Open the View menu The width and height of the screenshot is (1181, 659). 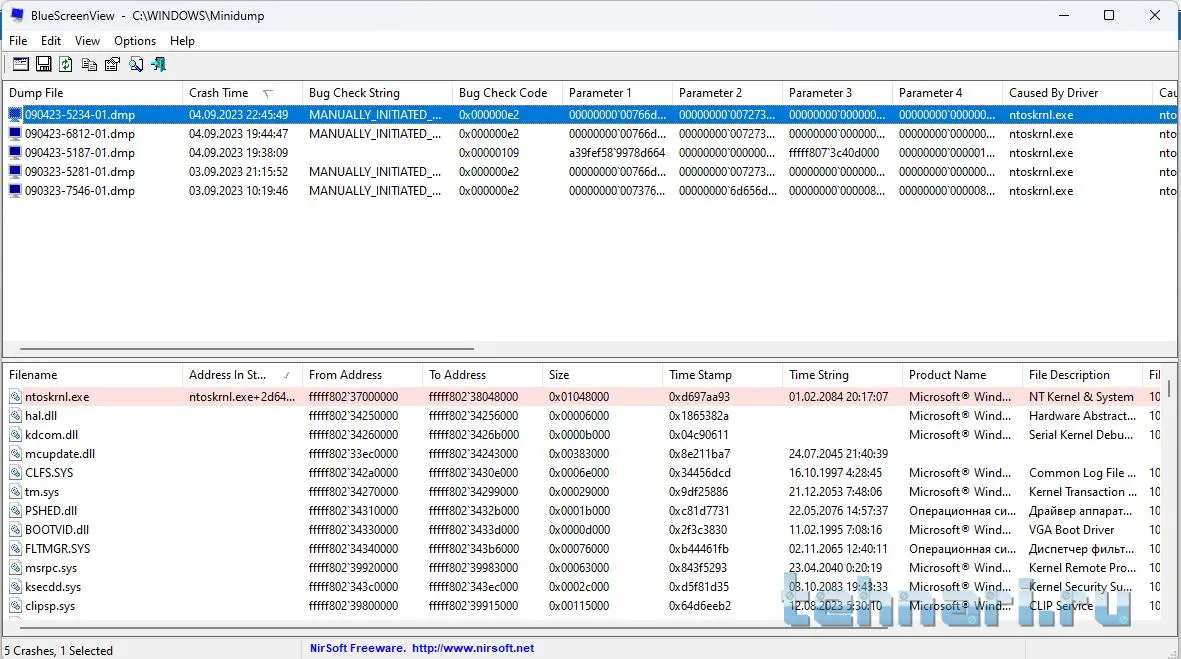click(x=87, y=41)
